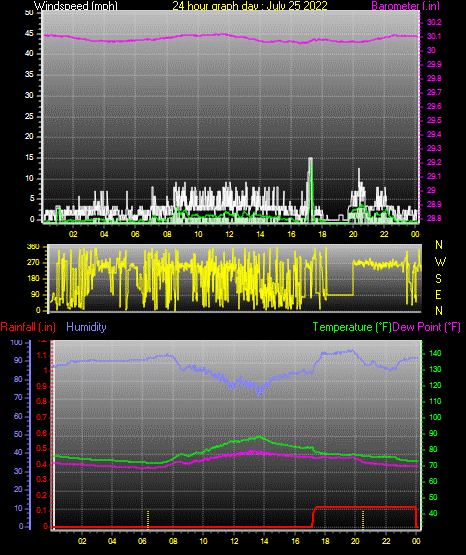Click the 'Barometer (.in)' axis title
Image resolution: width=466 pixels, height=555 pixels.
coord(405,5)
